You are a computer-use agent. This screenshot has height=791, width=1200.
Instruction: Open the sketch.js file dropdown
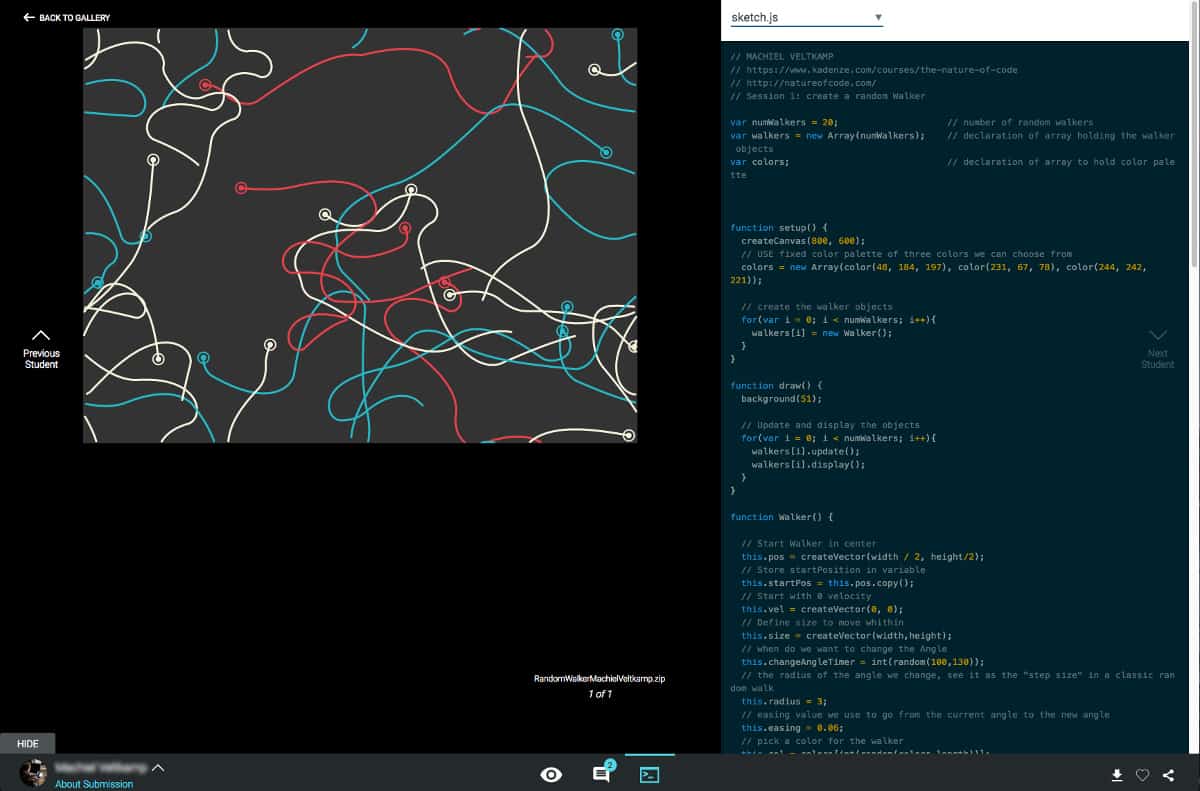[x=806, y=18]
